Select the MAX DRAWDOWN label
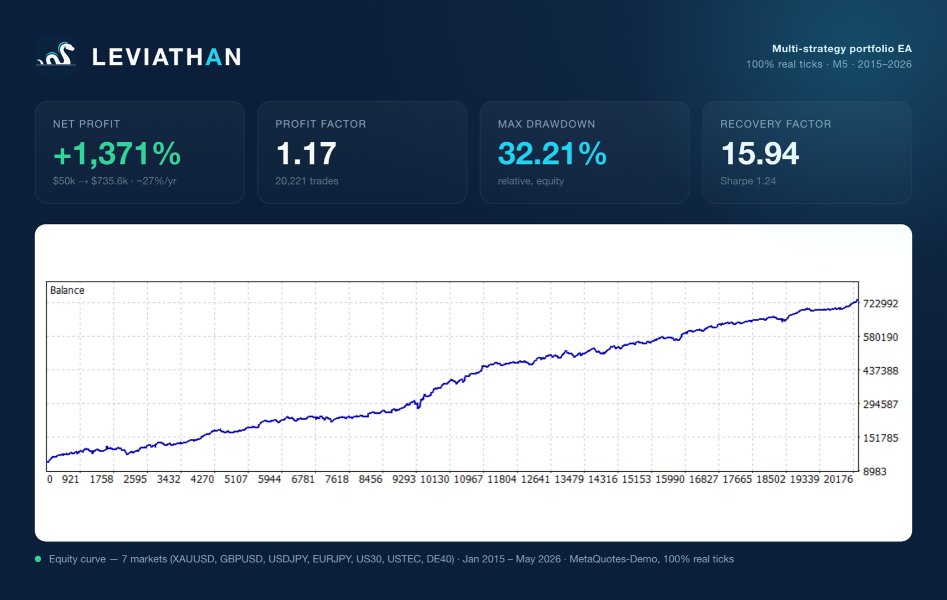The image size is (947, 600). [547, 124]
